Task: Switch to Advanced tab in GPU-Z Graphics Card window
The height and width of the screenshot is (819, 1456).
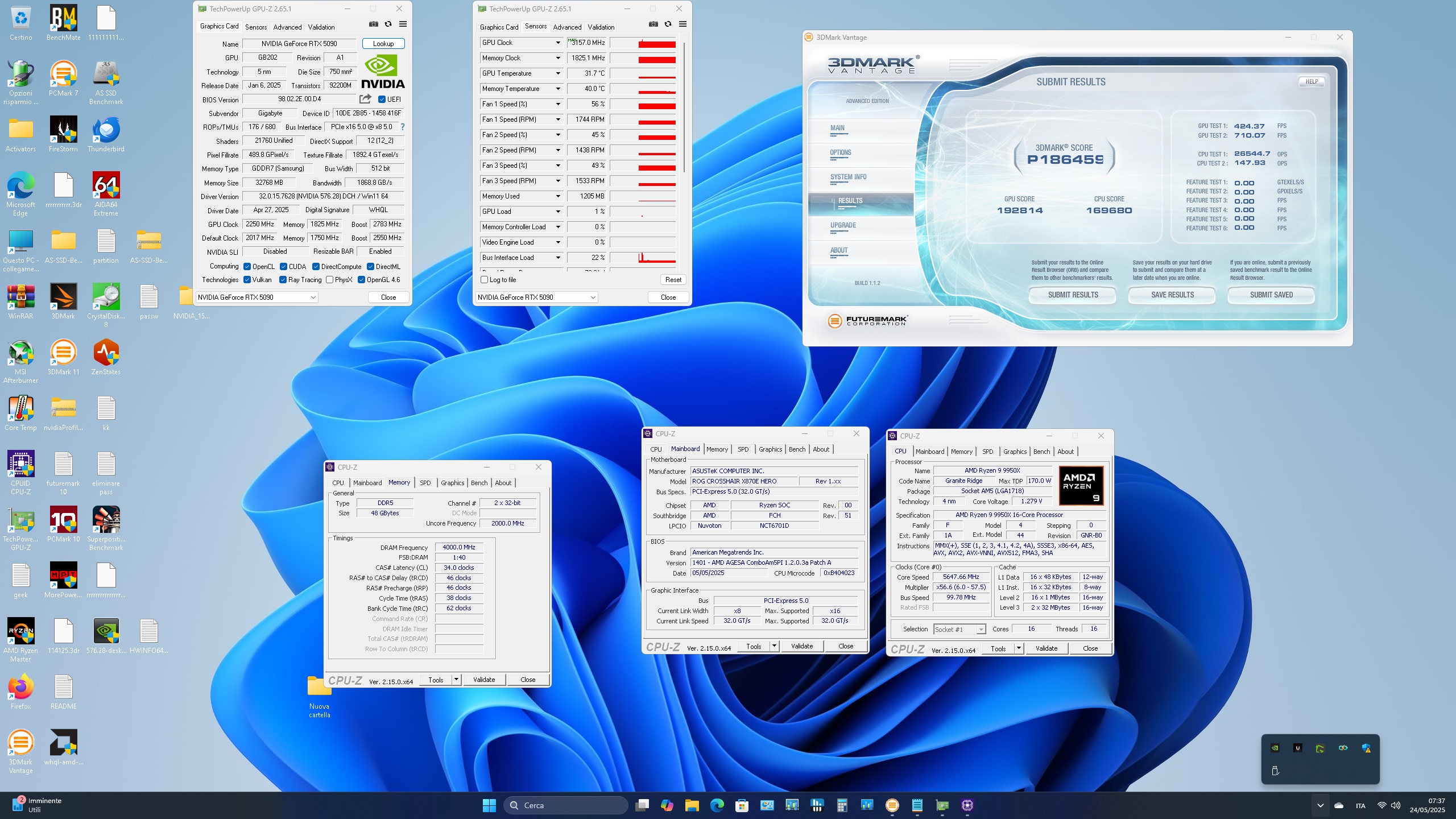Action: click(287, 27)
